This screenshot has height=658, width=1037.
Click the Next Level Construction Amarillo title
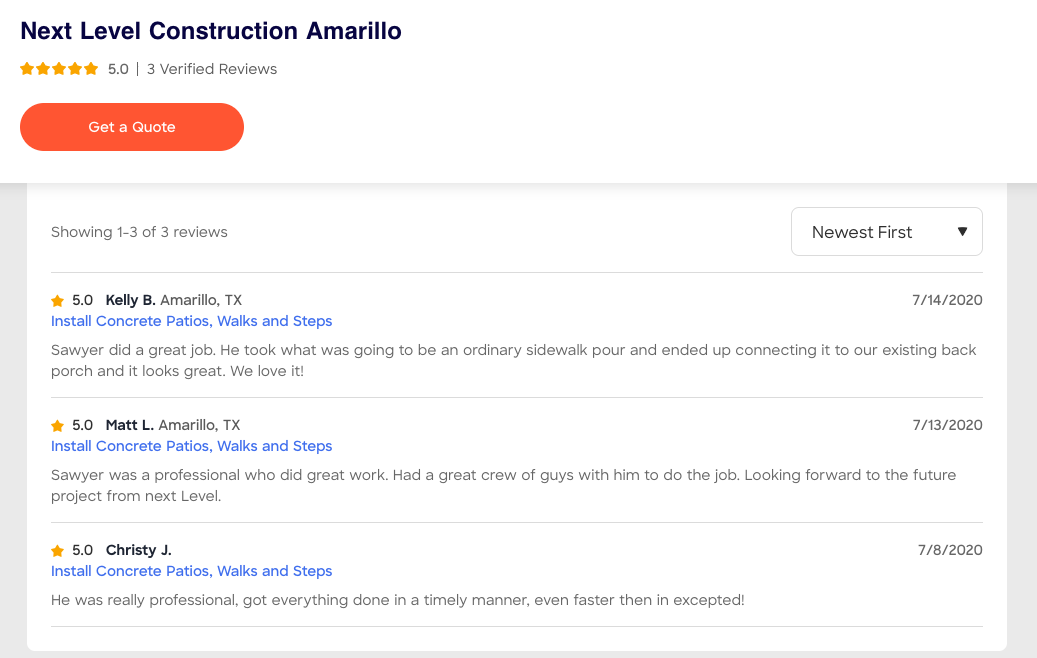(211, 31)
